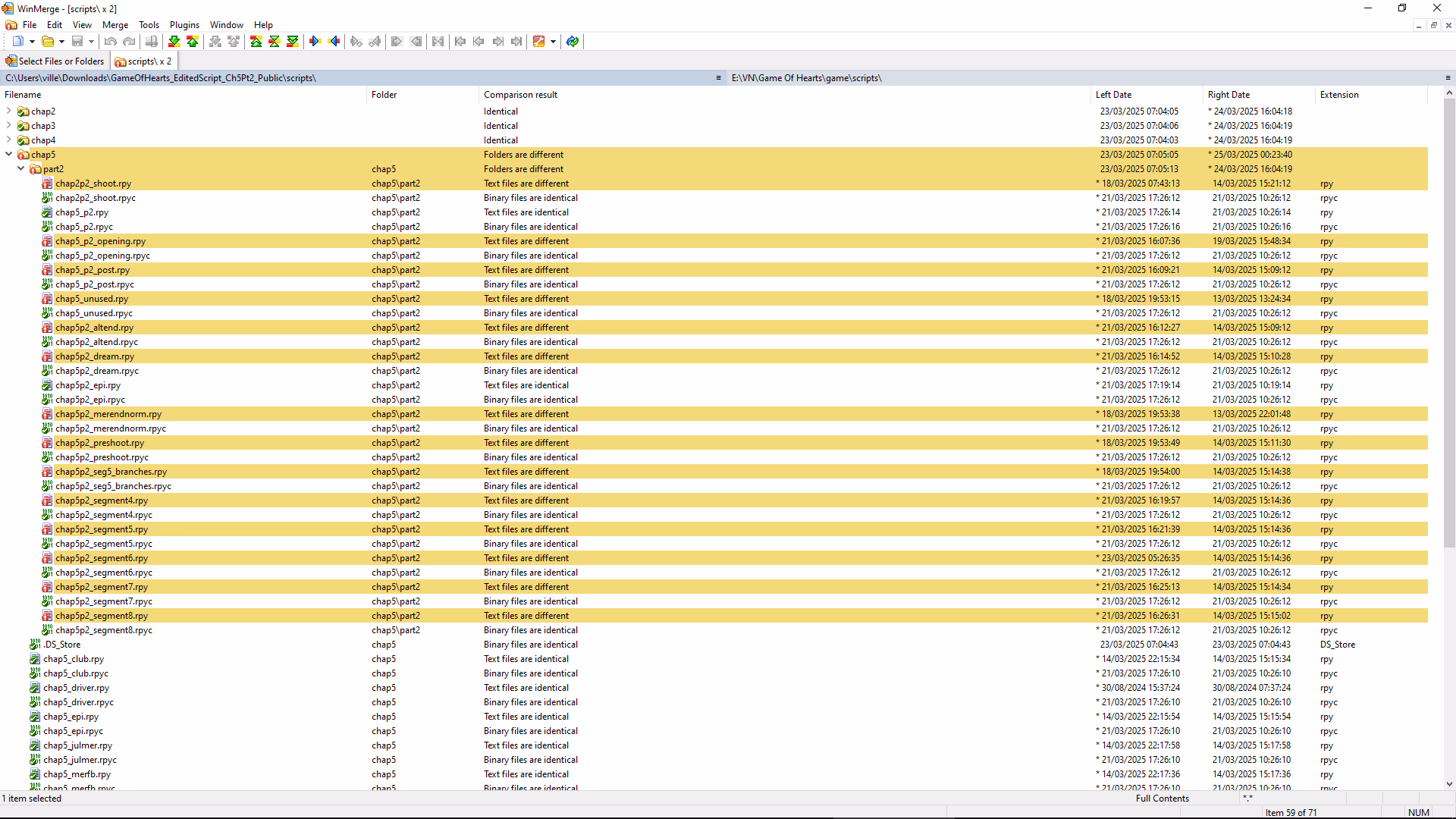Click the Save toolbar icon

click(x=77, y=42)
